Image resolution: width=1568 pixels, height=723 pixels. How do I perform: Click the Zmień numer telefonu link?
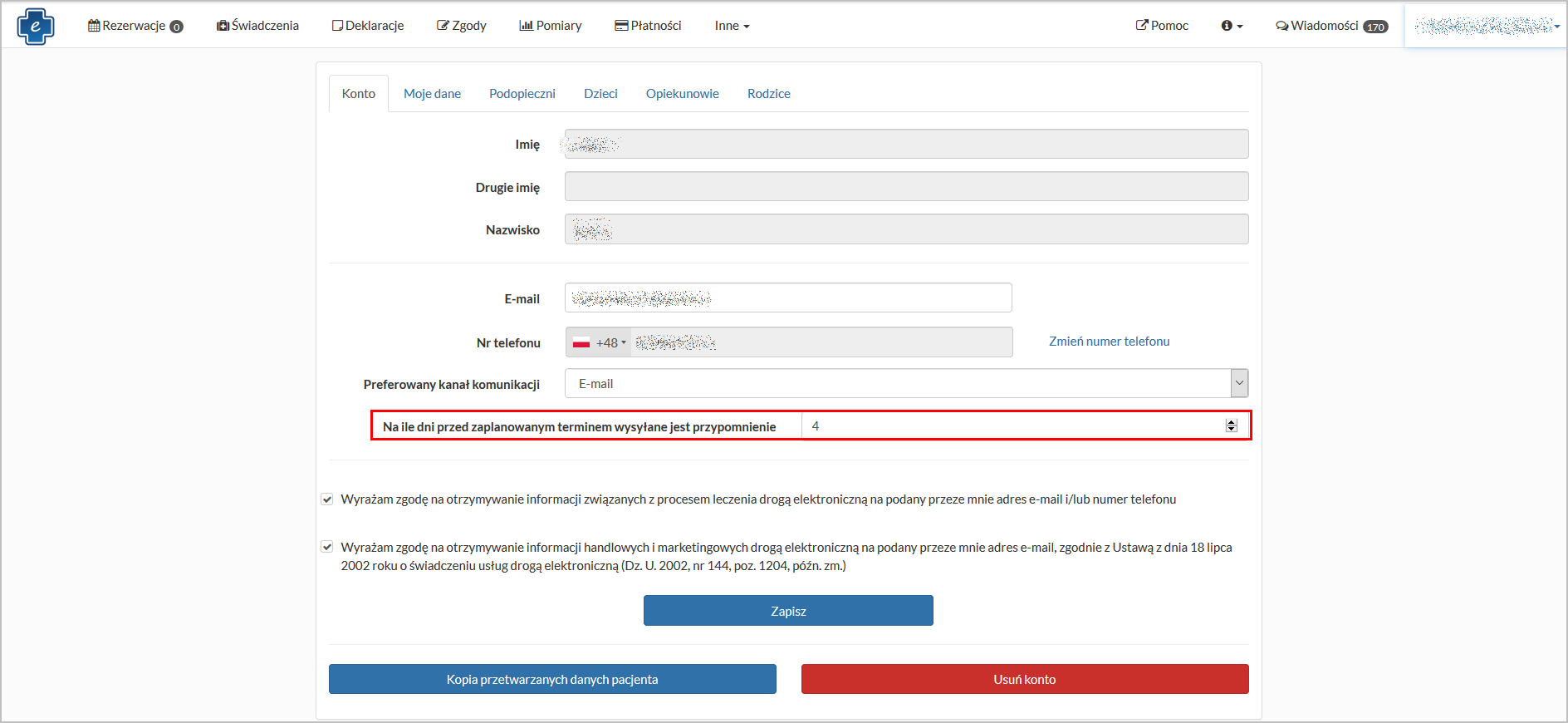click(1109, 342)
